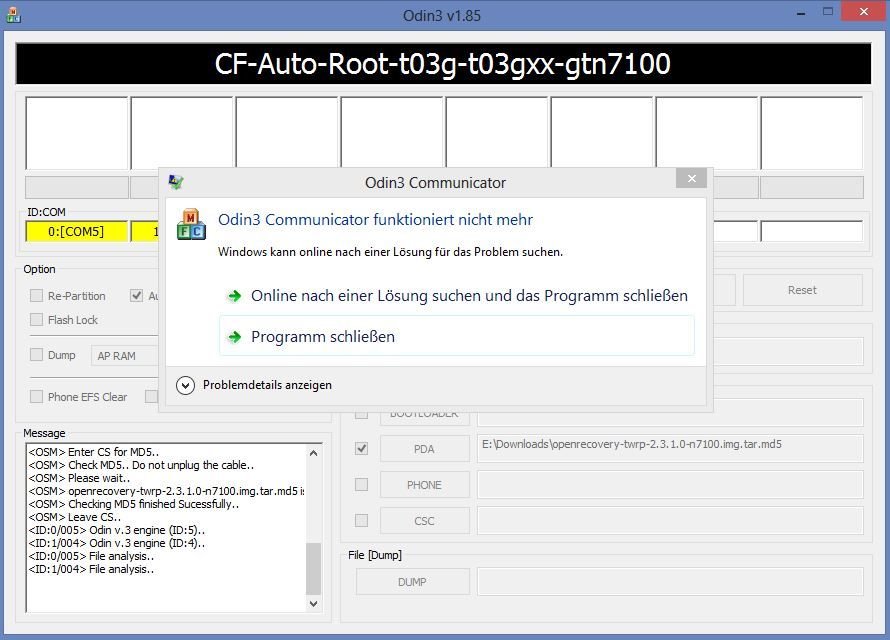This screenshot has height=640, width=890.
Task: Select log line '<ID:1/004> File analysis..'
Action: pyautogui.click(x=91, y=569)
